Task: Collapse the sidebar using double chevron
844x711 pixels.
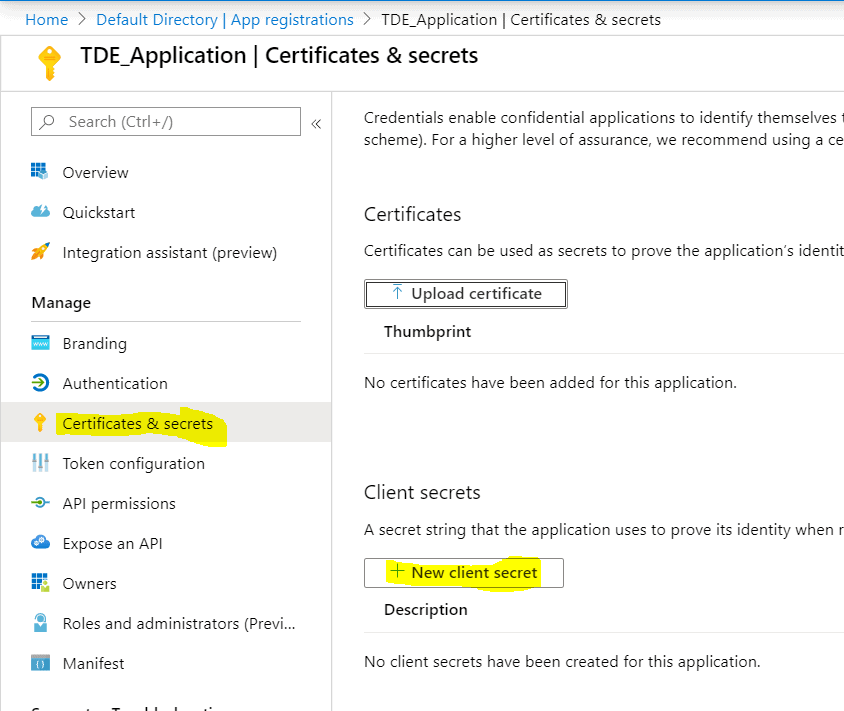Action: coord(316,123)
